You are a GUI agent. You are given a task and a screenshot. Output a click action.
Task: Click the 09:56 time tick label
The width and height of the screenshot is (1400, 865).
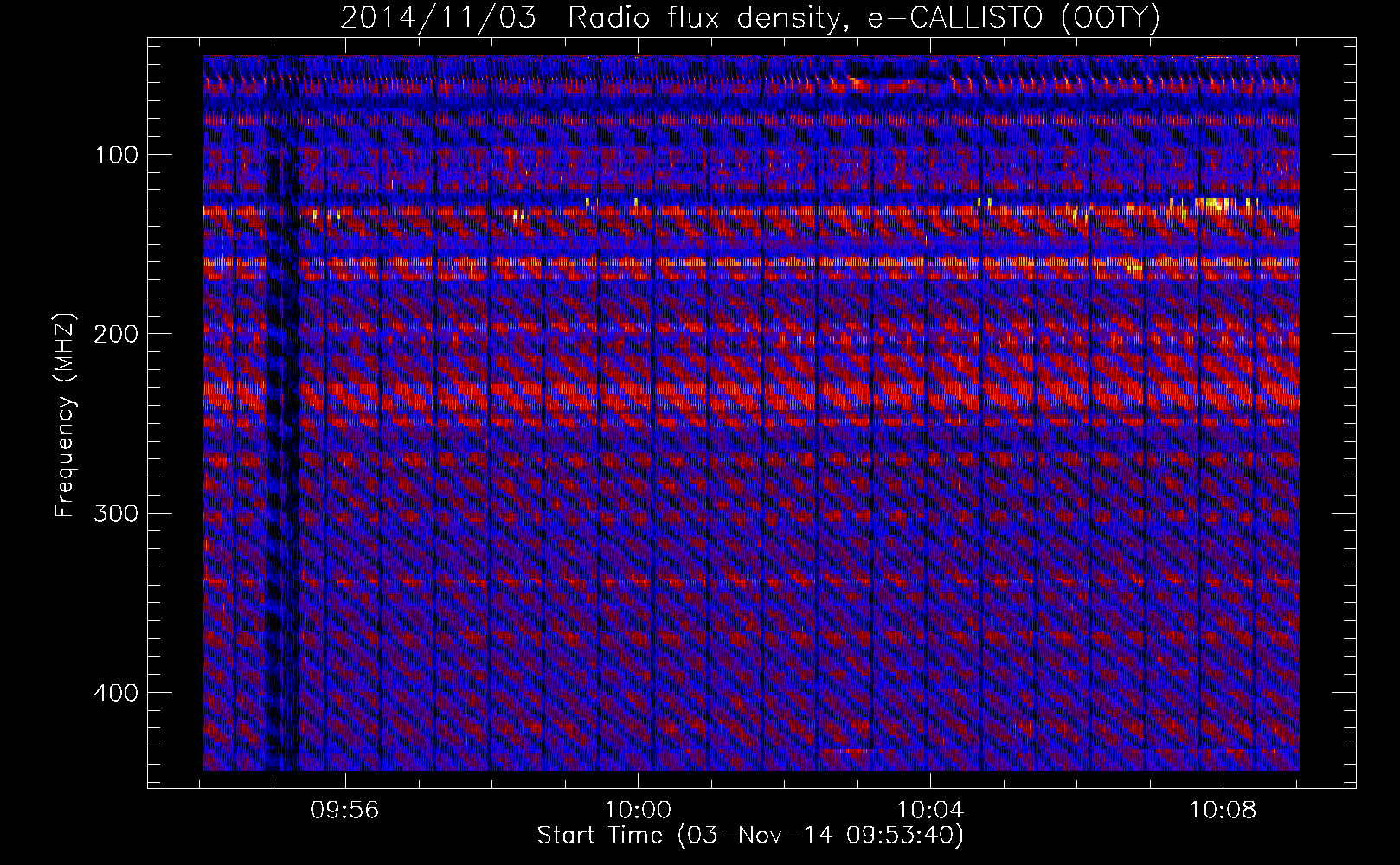tap(345, 811)
